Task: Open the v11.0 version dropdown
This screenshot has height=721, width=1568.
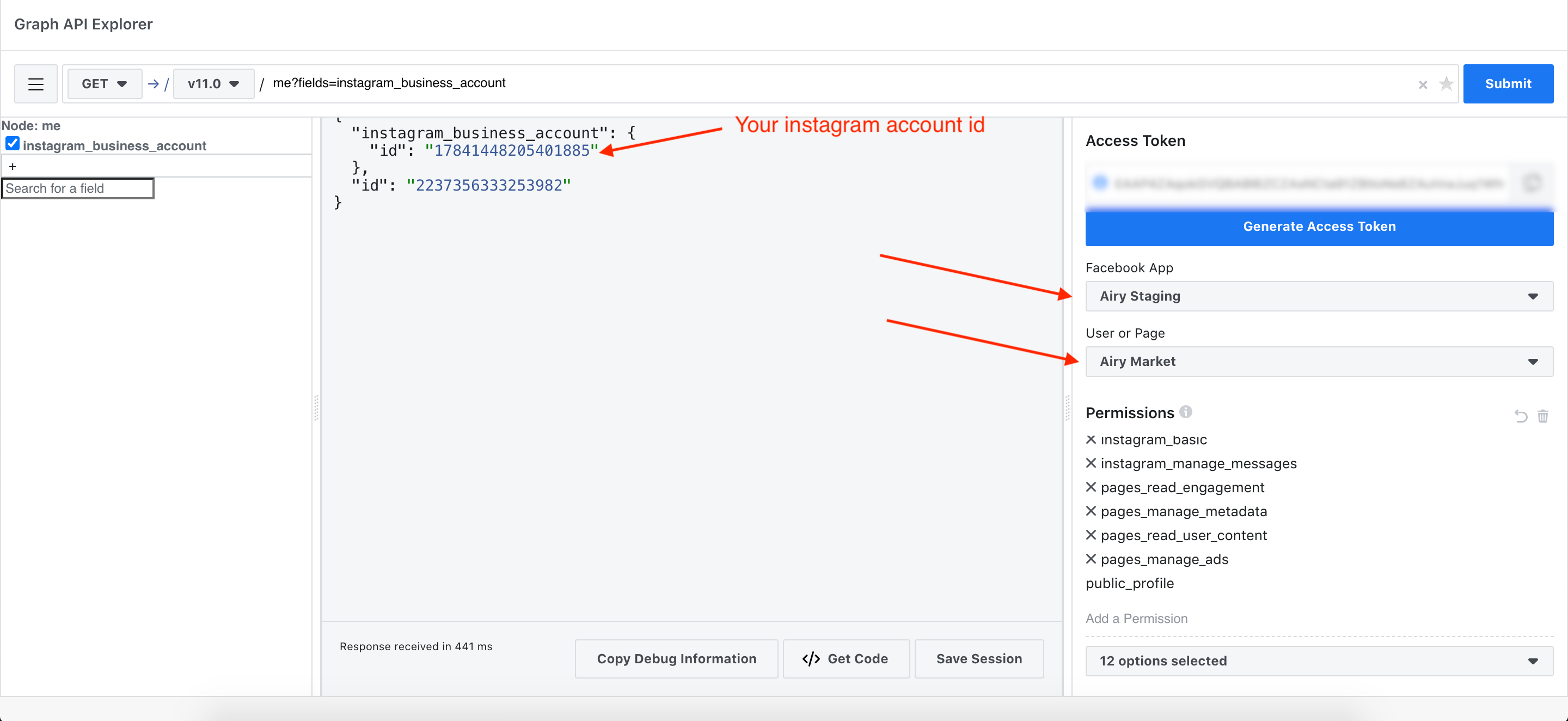Action: point(213,84)
